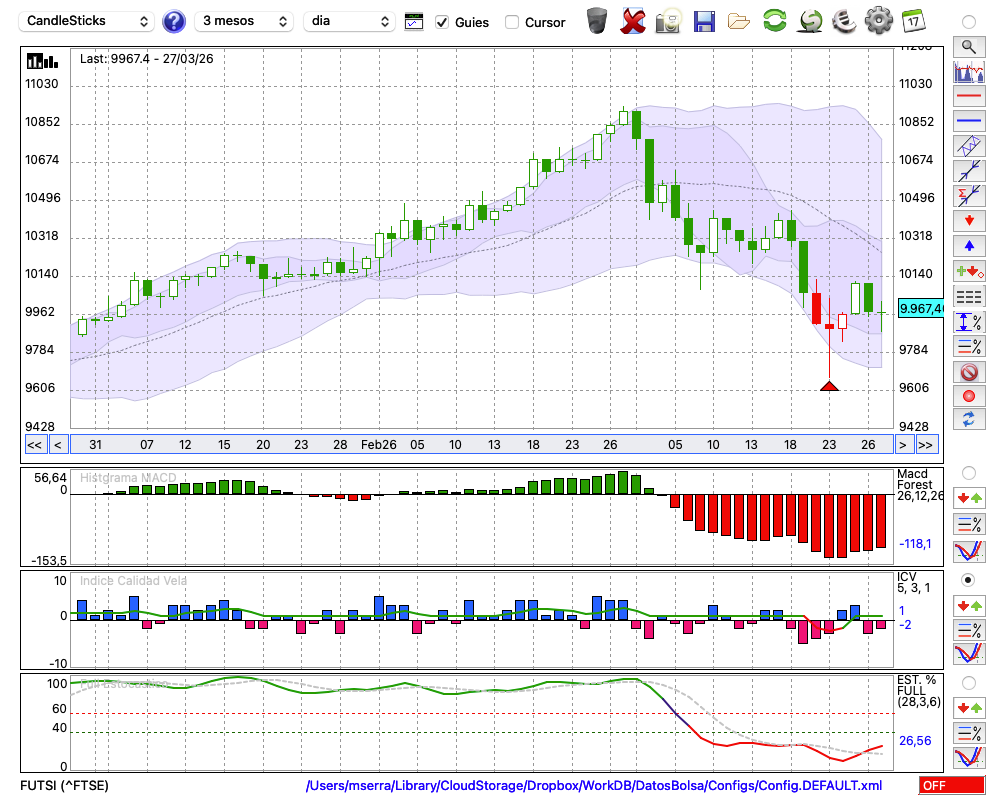Click red-green arrows button beside Macd panel
1000x800 pixels.
(x=969, y=498)
